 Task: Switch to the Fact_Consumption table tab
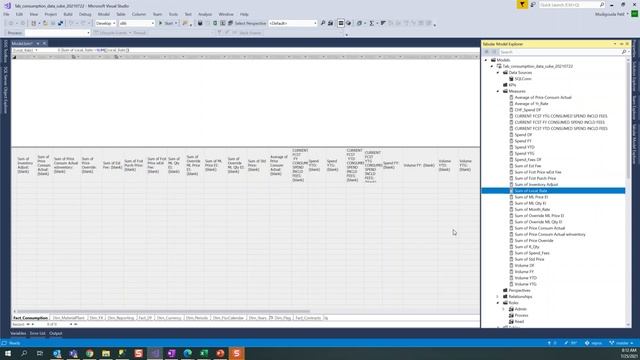(30, 318)
